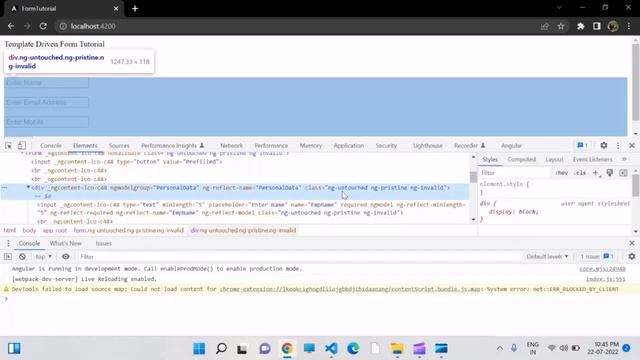Clear the console icon
The width and height of the screenshot is (640, 360).
point(22,256)
